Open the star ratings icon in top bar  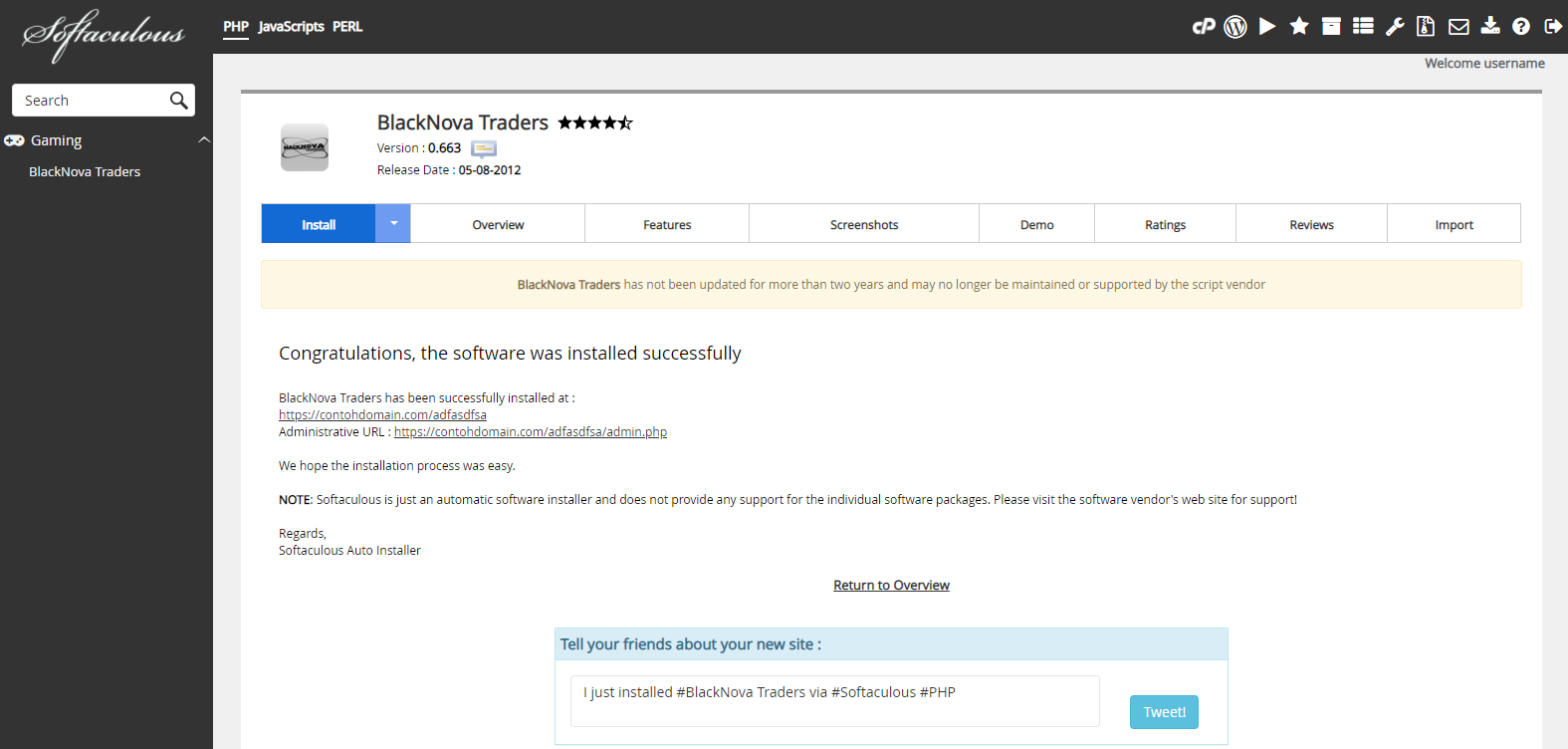[1299, 27]
